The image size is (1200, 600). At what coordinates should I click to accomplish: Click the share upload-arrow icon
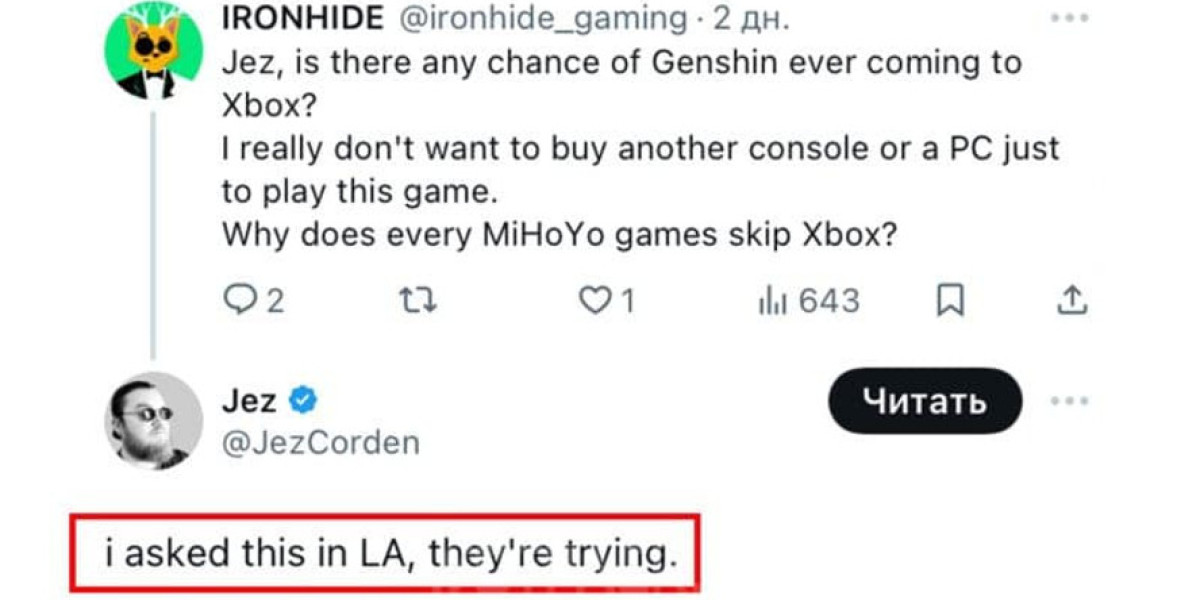click(1070, 299)
